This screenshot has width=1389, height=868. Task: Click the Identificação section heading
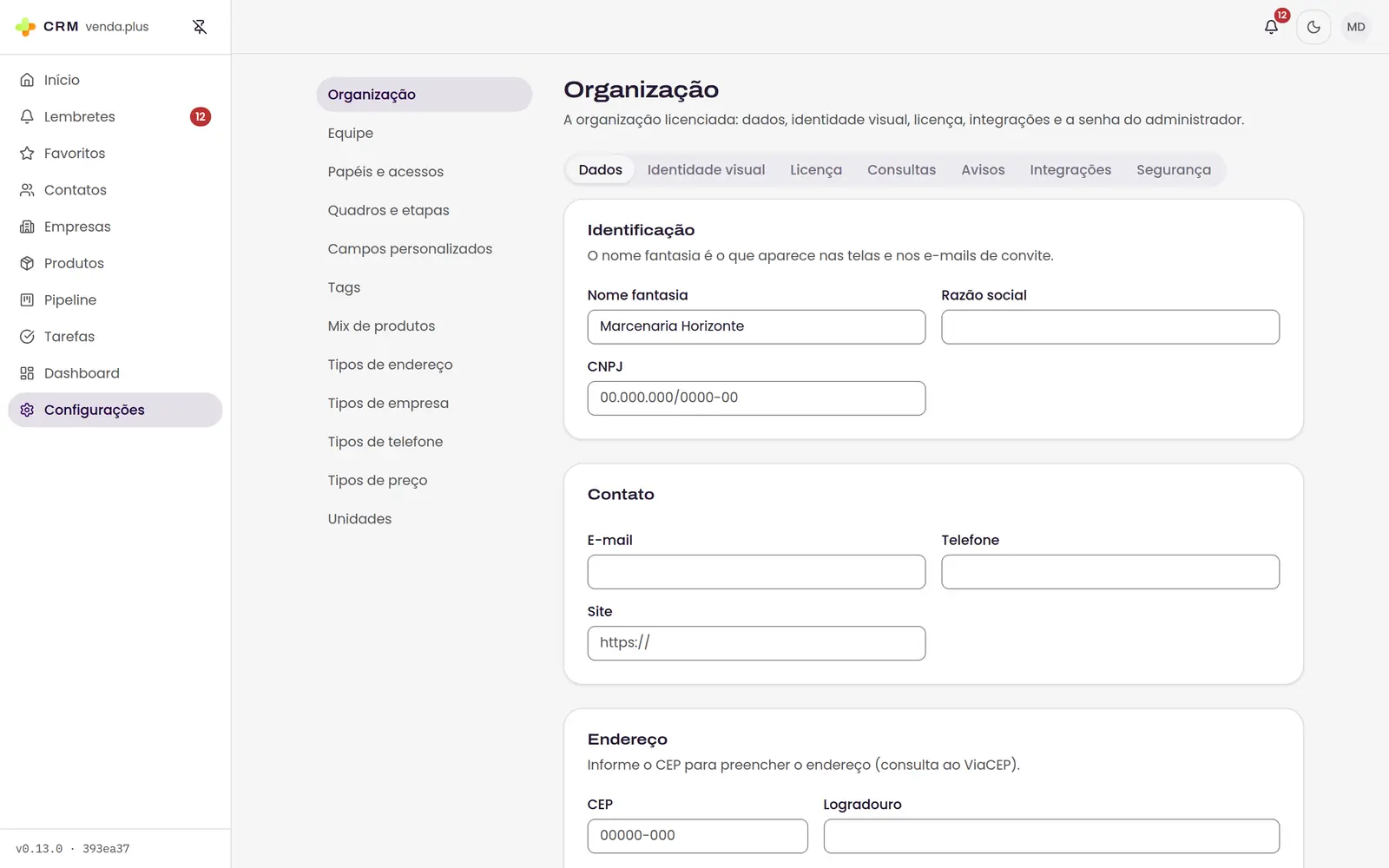point(641,230)
